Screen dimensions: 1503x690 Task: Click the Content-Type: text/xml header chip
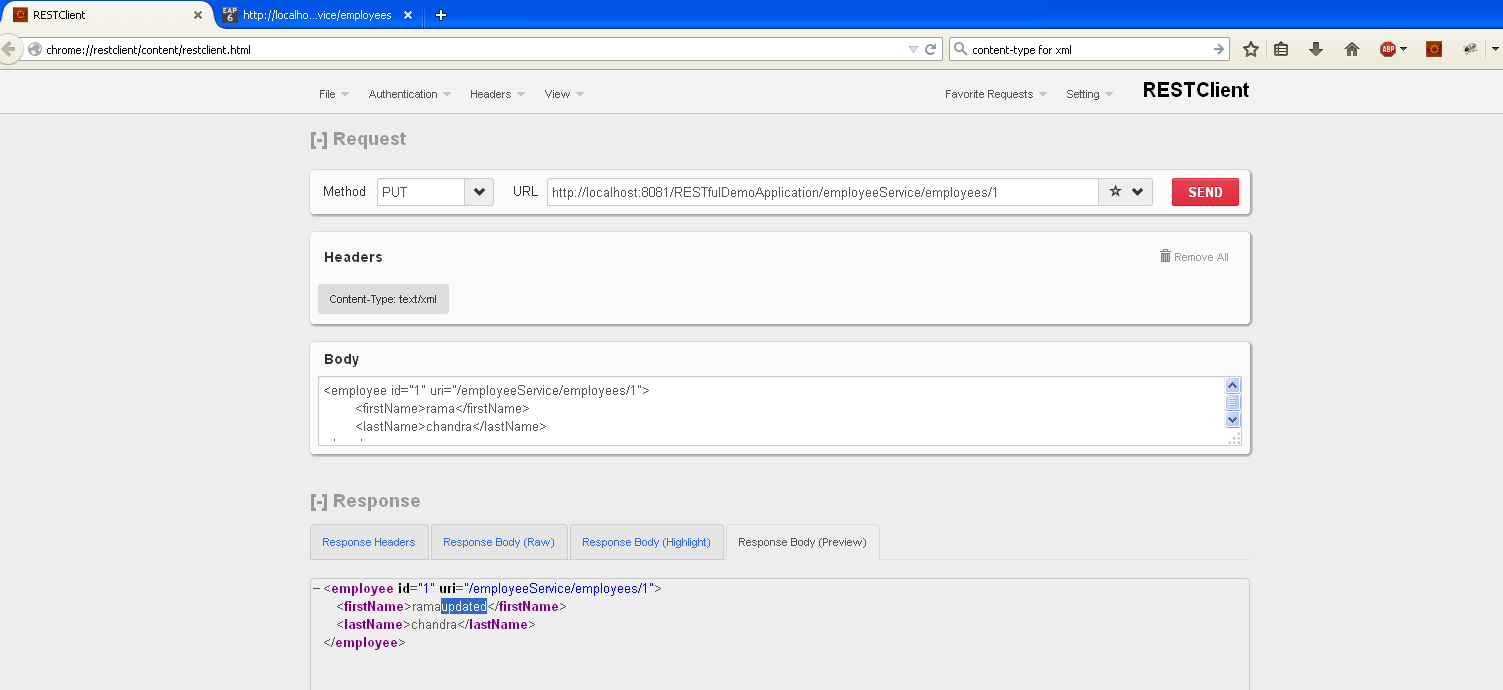pos(383,298)
